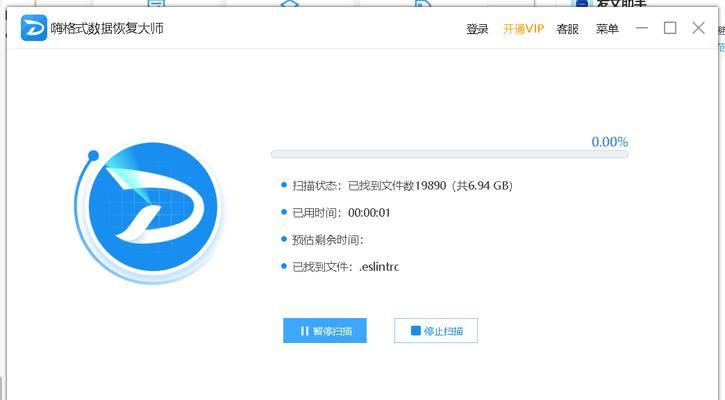Close the data recovery window
725x400 pixels.
click(699, 28)
